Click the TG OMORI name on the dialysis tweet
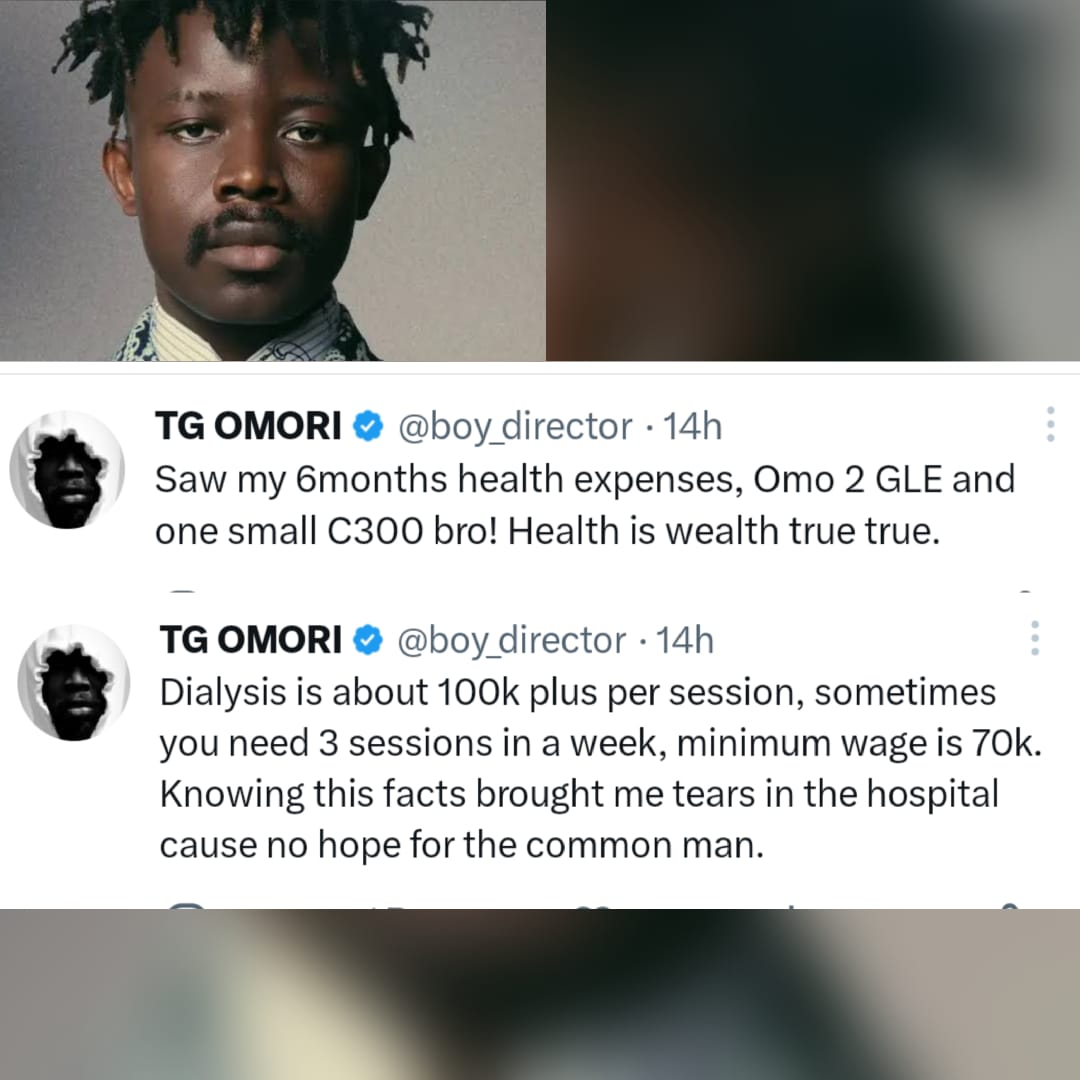 coord(251,640)
